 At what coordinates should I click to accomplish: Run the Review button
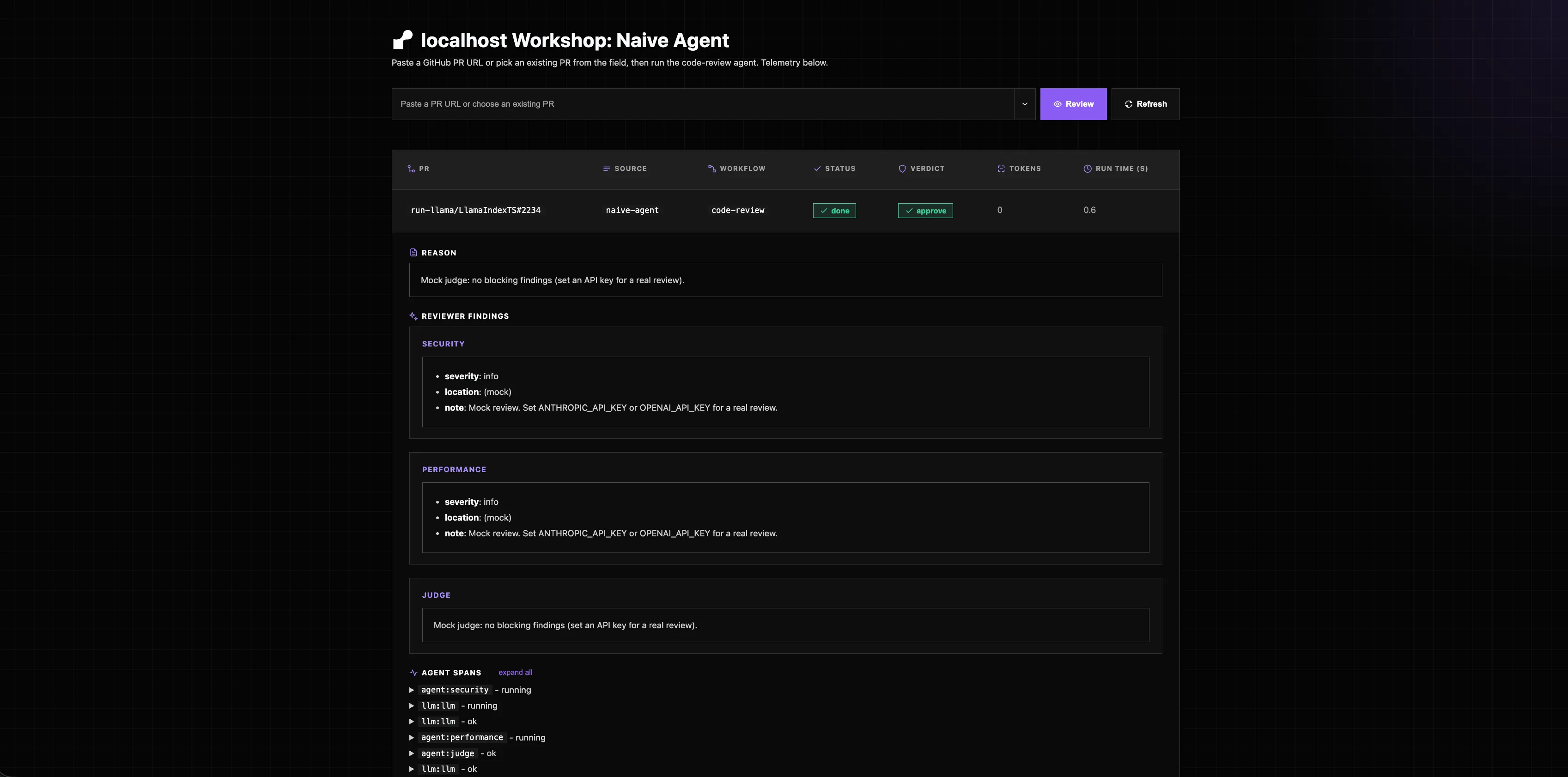point(1073,104)
